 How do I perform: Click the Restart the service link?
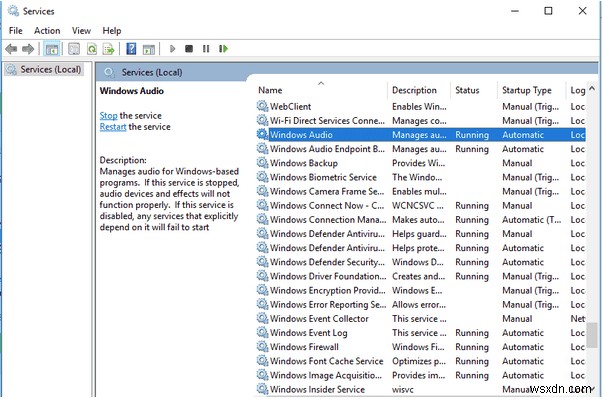113,126
